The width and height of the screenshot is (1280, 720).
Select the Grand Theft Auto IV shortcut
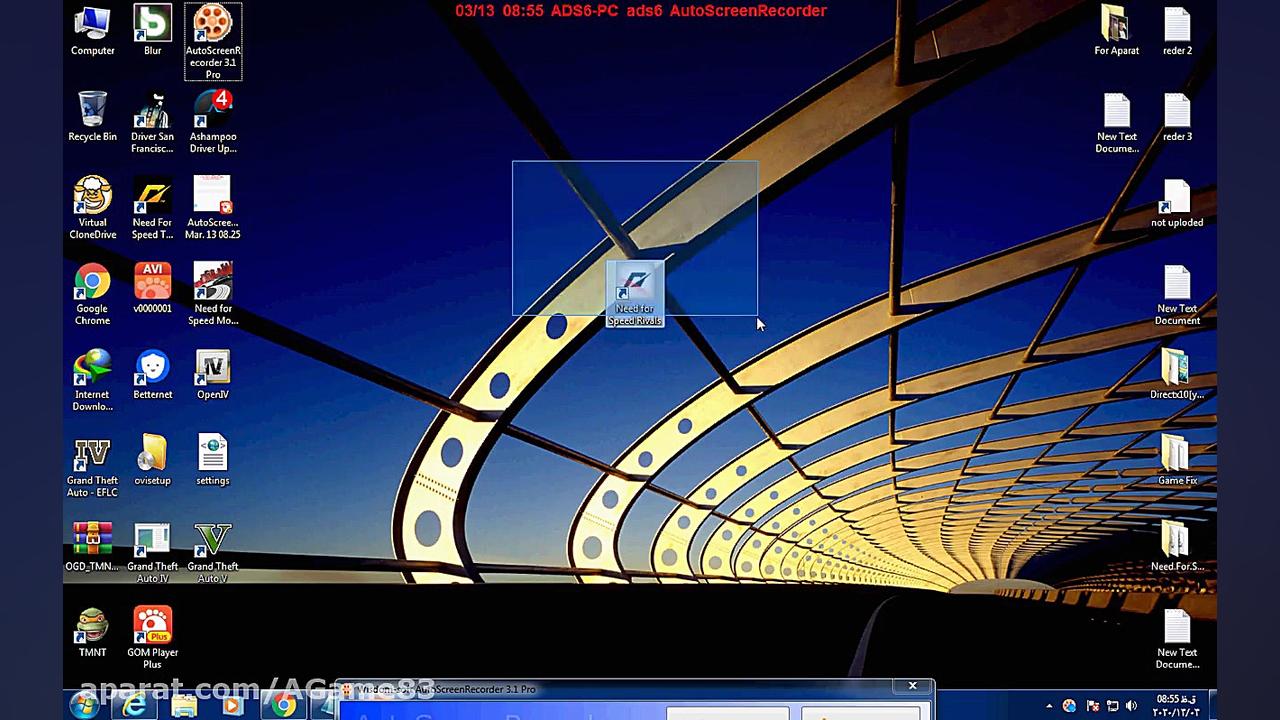coord(152,552)
